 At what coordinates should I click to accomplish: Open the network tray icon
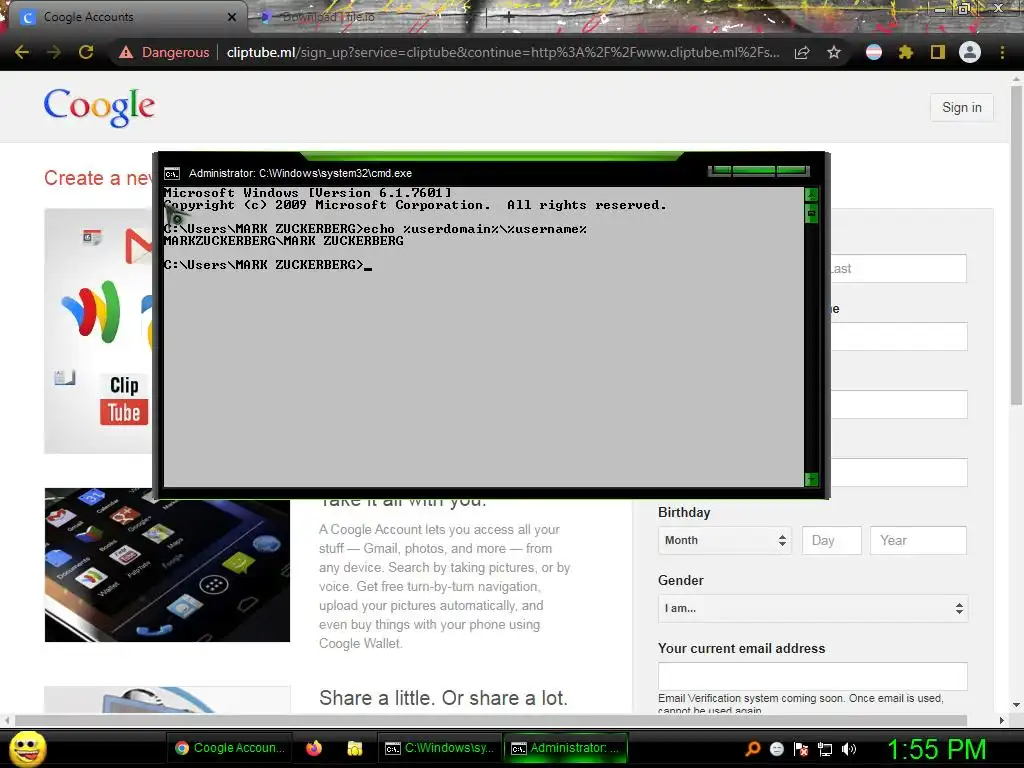(825, 749)
